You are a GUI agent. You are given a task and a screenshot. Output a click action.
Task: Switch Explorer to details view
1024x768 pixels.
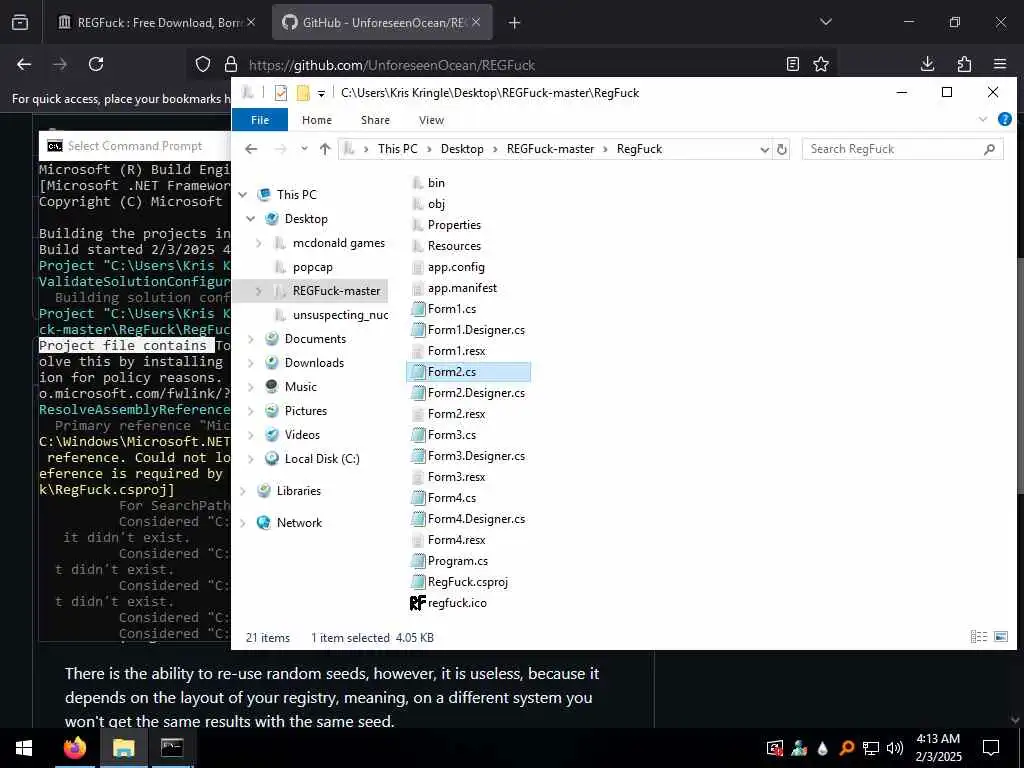coord(978,637)
